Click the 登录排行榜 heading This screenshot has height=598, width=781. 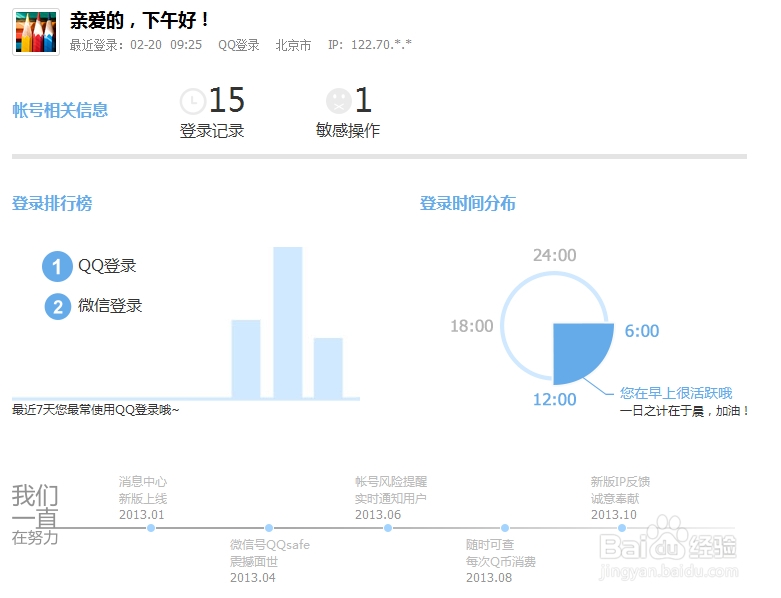52,203
